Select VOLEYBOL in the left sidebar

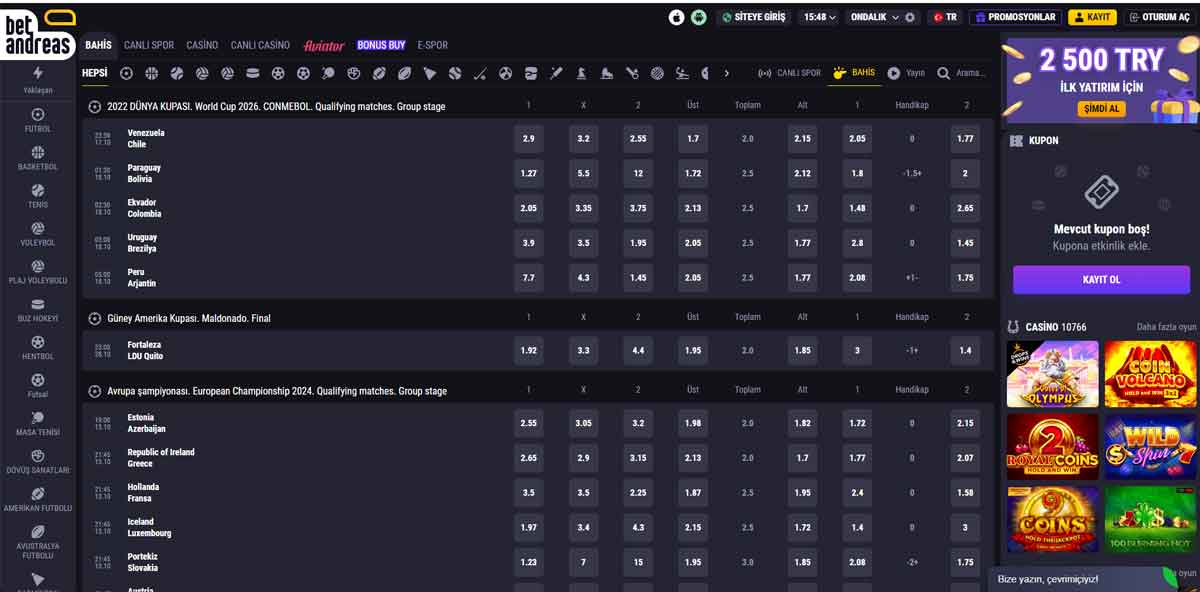click(x=38, y=234)
